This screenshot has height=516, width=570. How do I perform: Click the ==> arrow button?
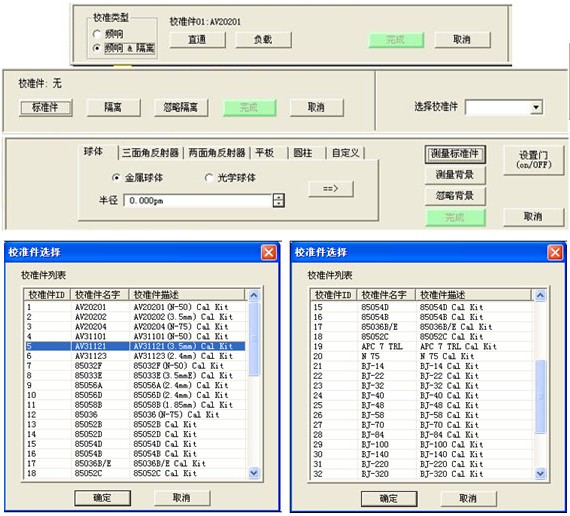click(x=331, y=189)
